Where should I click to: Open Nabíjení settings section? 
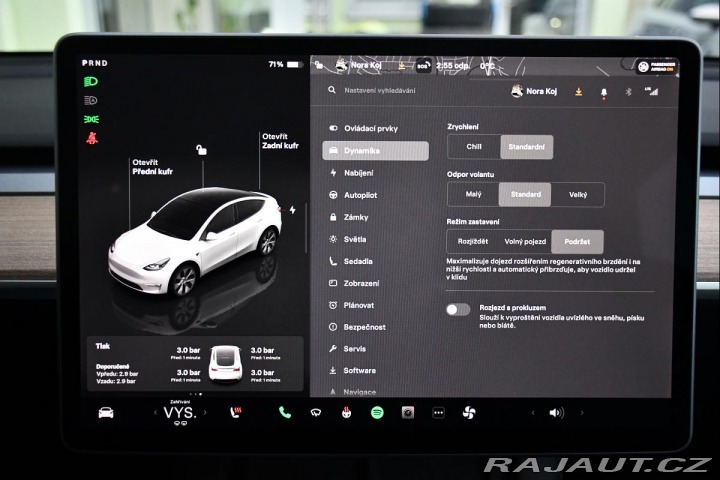pos(376,173)
